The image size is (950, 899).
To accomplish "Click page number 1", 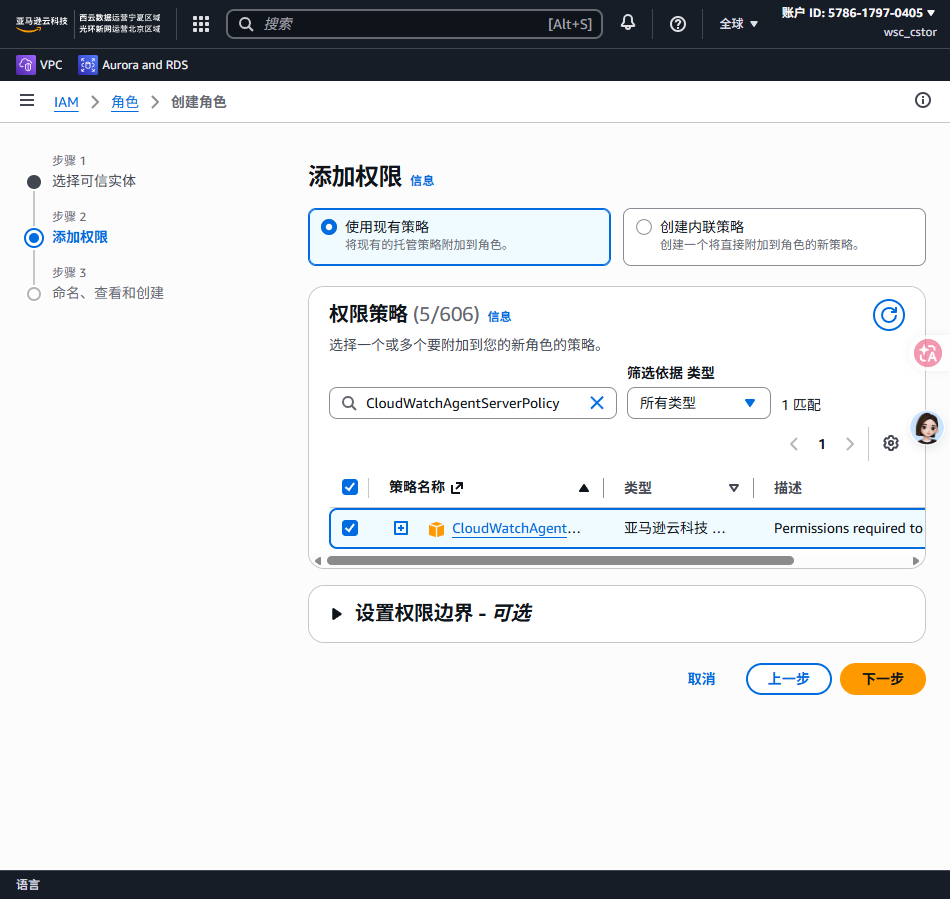I will coord(822,444).
